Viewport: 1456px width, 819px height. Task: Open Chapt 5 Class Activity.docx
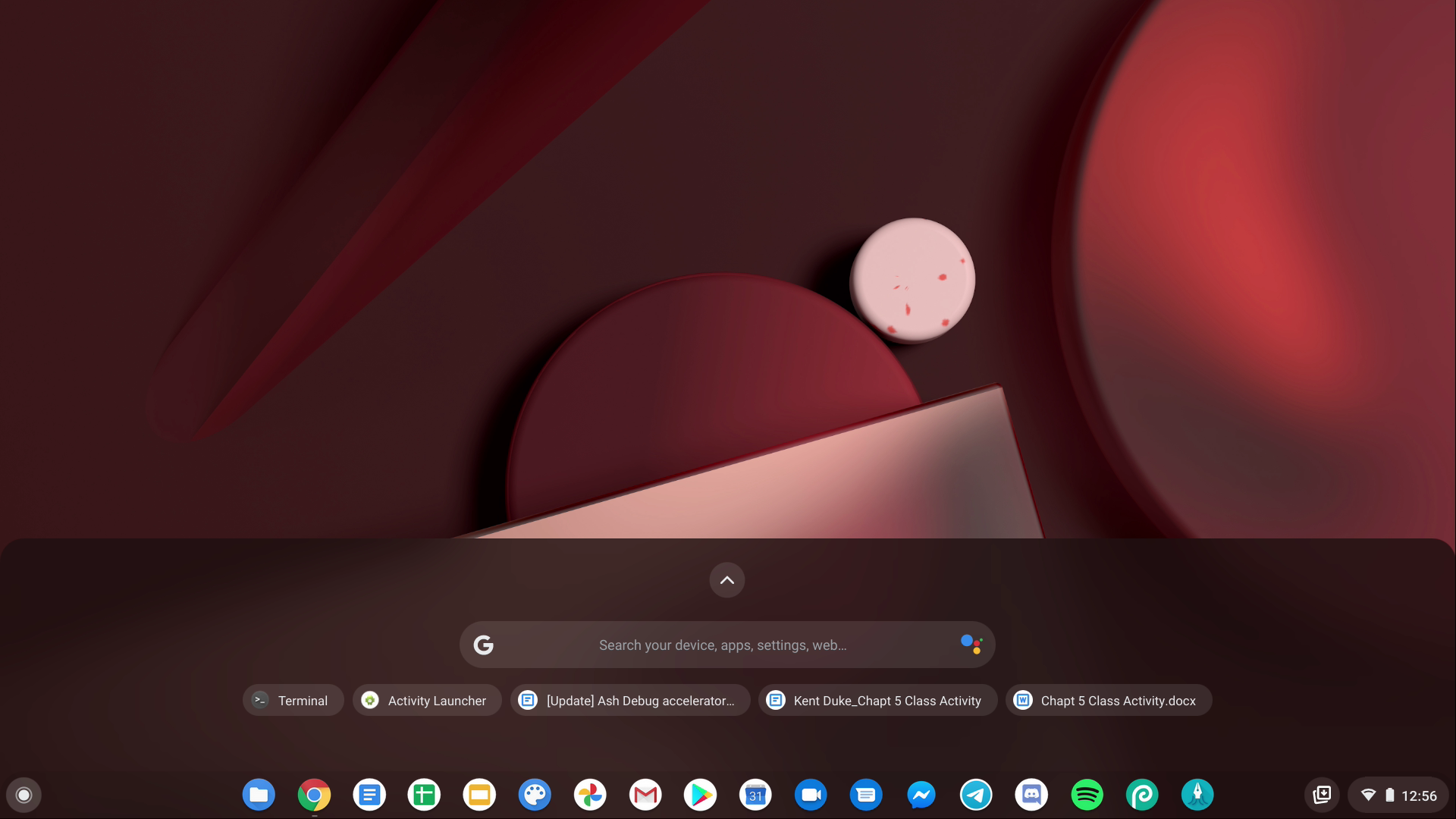[1108, 700]
